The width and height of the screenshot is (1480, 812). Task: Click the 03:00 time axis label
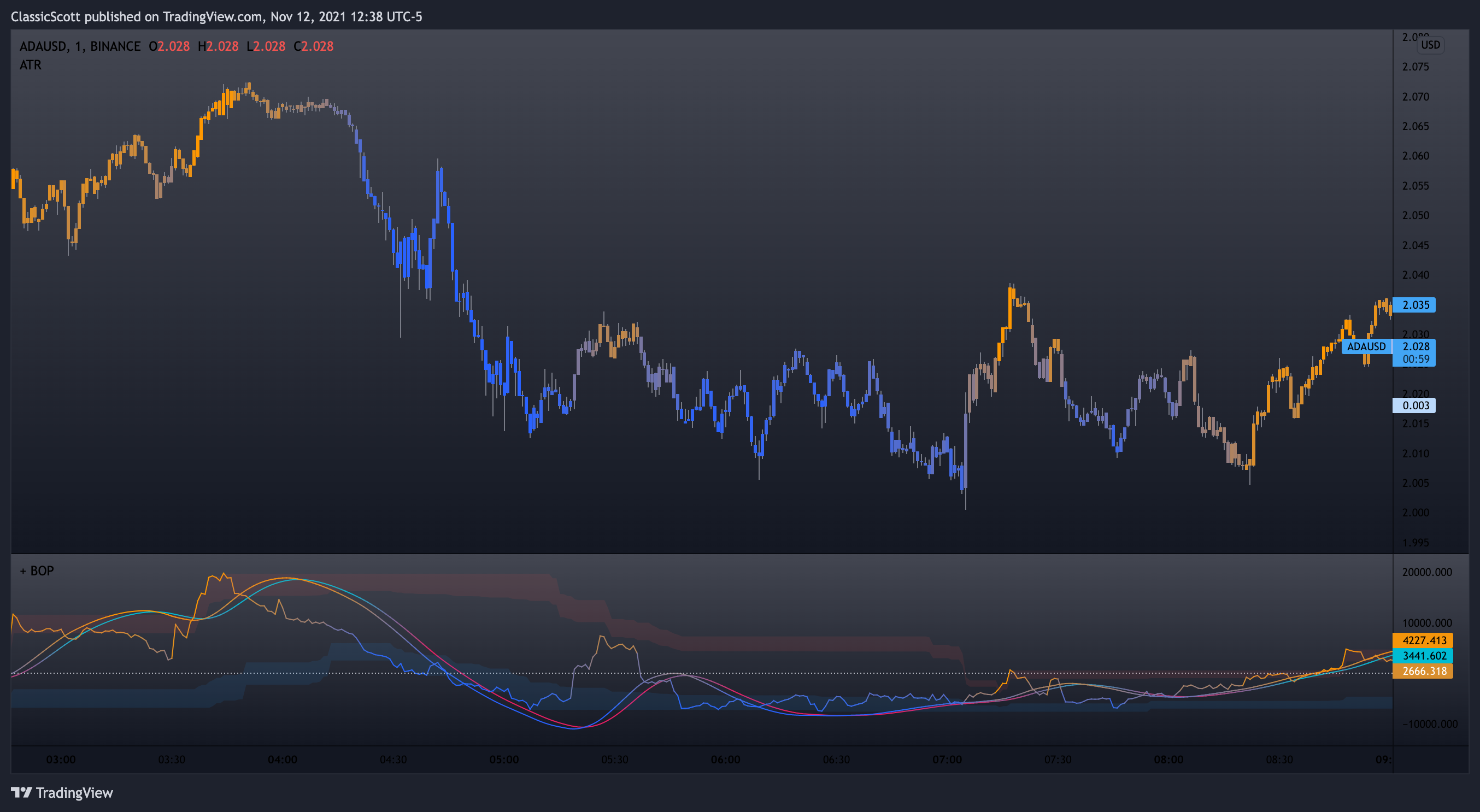[61, 759]
